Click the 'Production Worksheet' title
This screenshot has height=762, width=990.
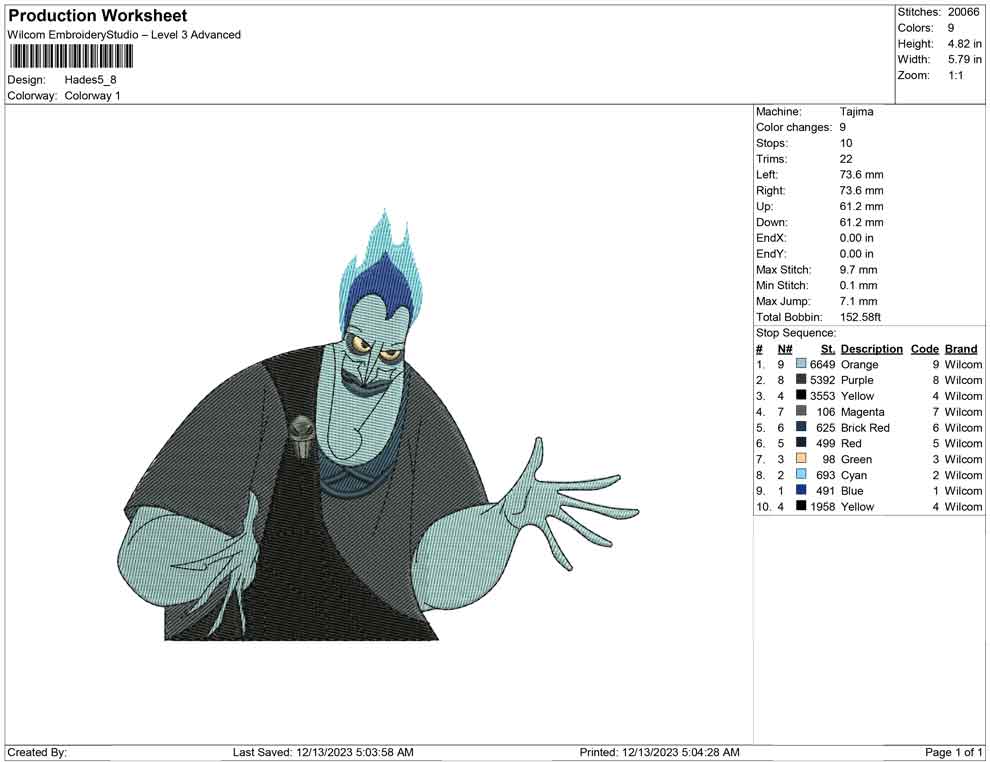coord(98,16)
